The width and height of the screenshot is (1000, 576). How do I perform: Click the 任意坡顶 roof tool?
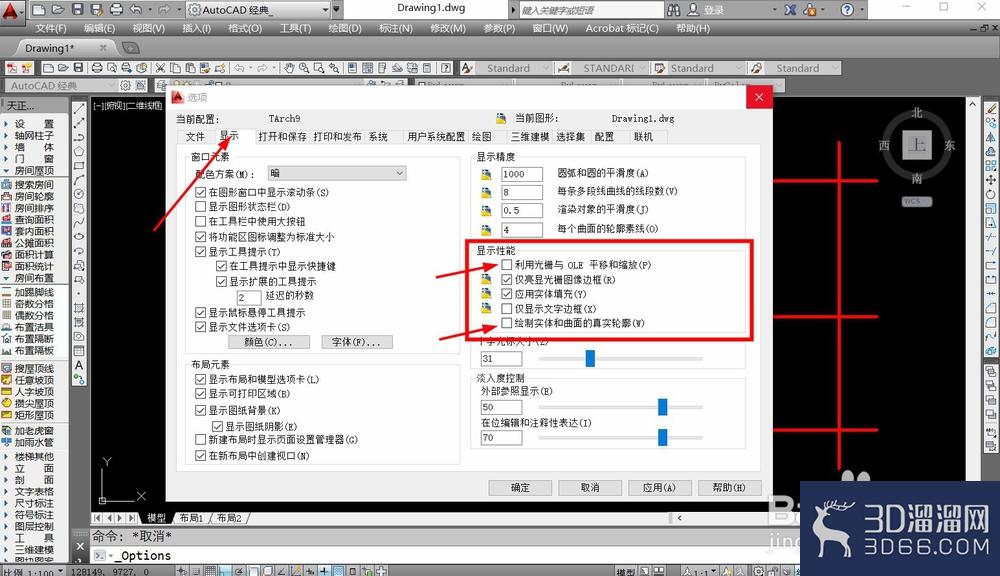(28, 380)
